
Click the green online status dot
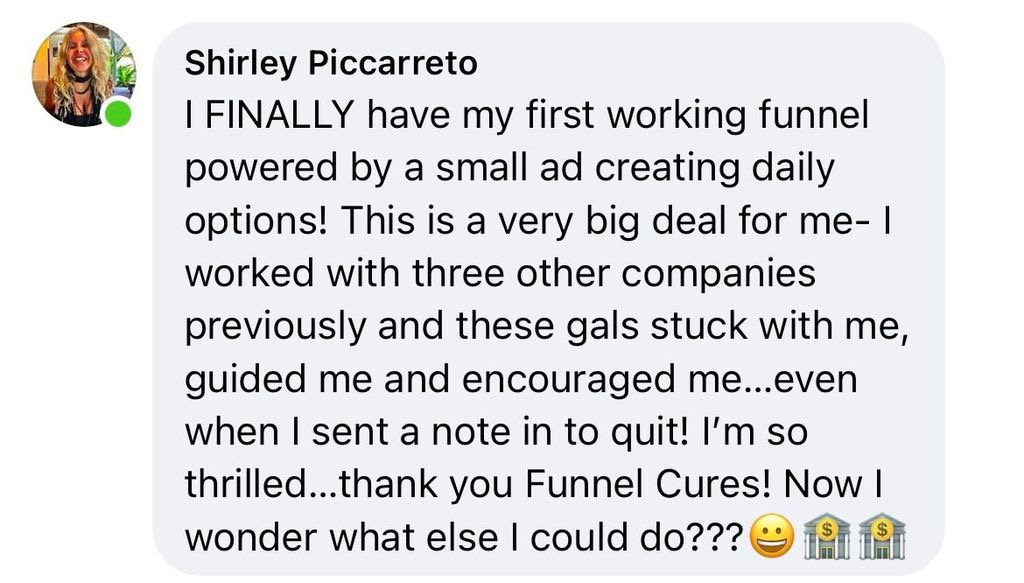118,114
